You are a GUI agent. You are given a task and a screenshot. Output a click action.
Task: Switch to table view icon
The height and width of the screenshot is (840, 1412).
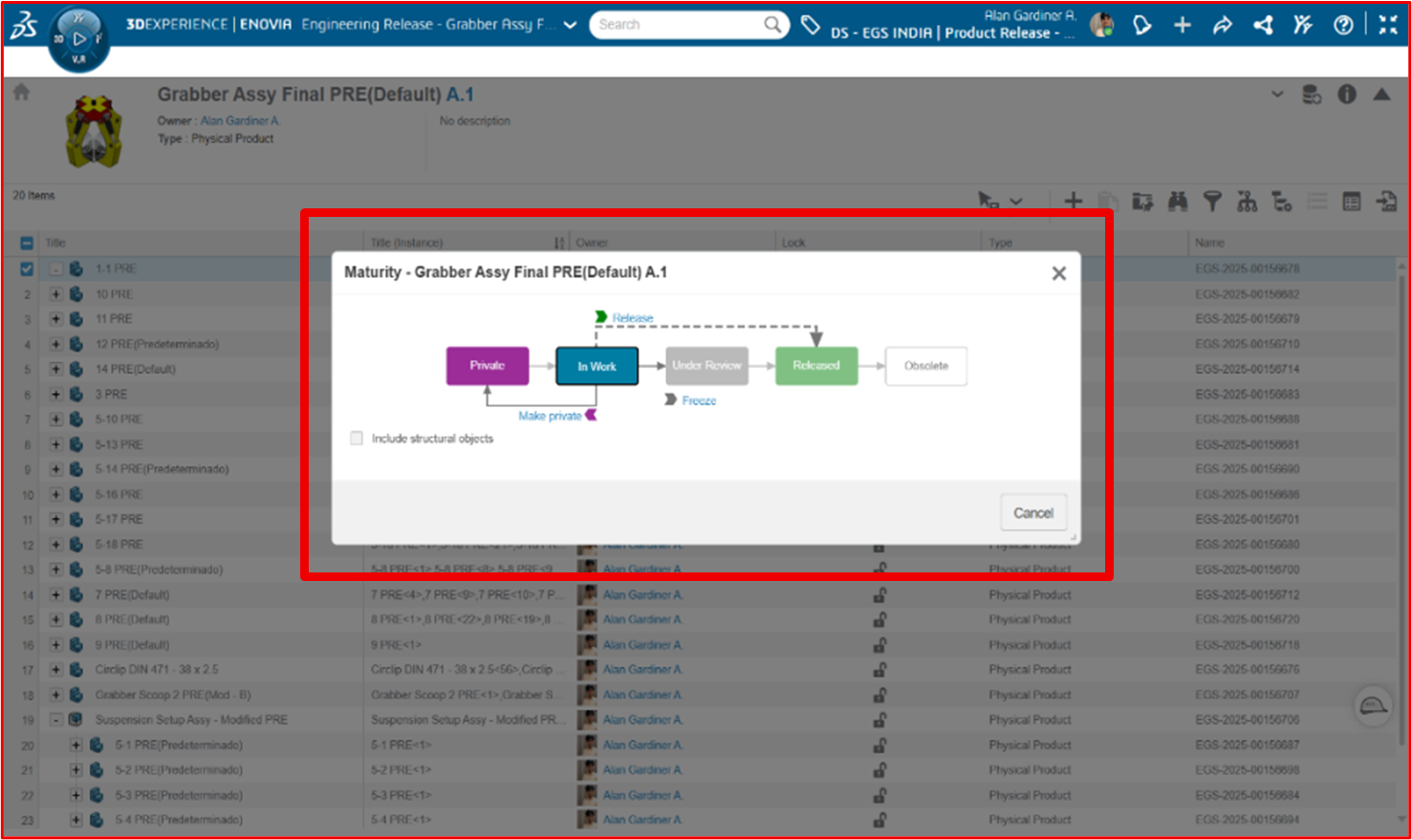click(1351, 201)
